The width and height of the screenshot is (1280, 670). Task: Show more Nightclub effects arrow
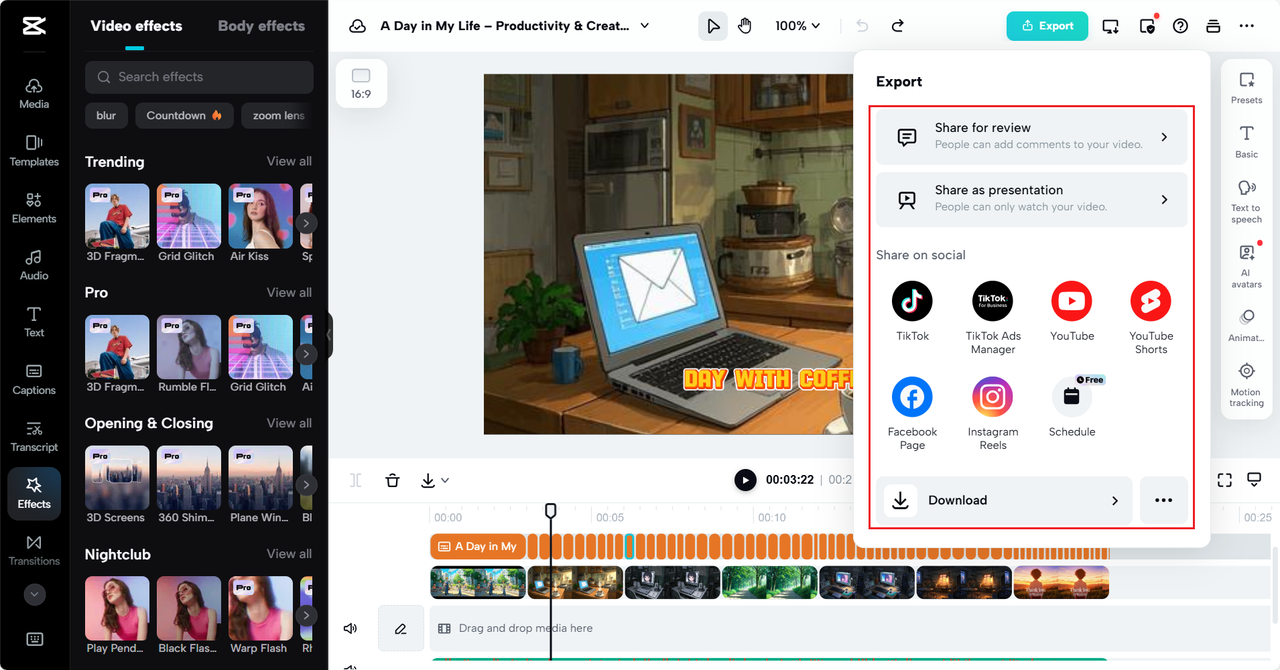tap(306, 616)
